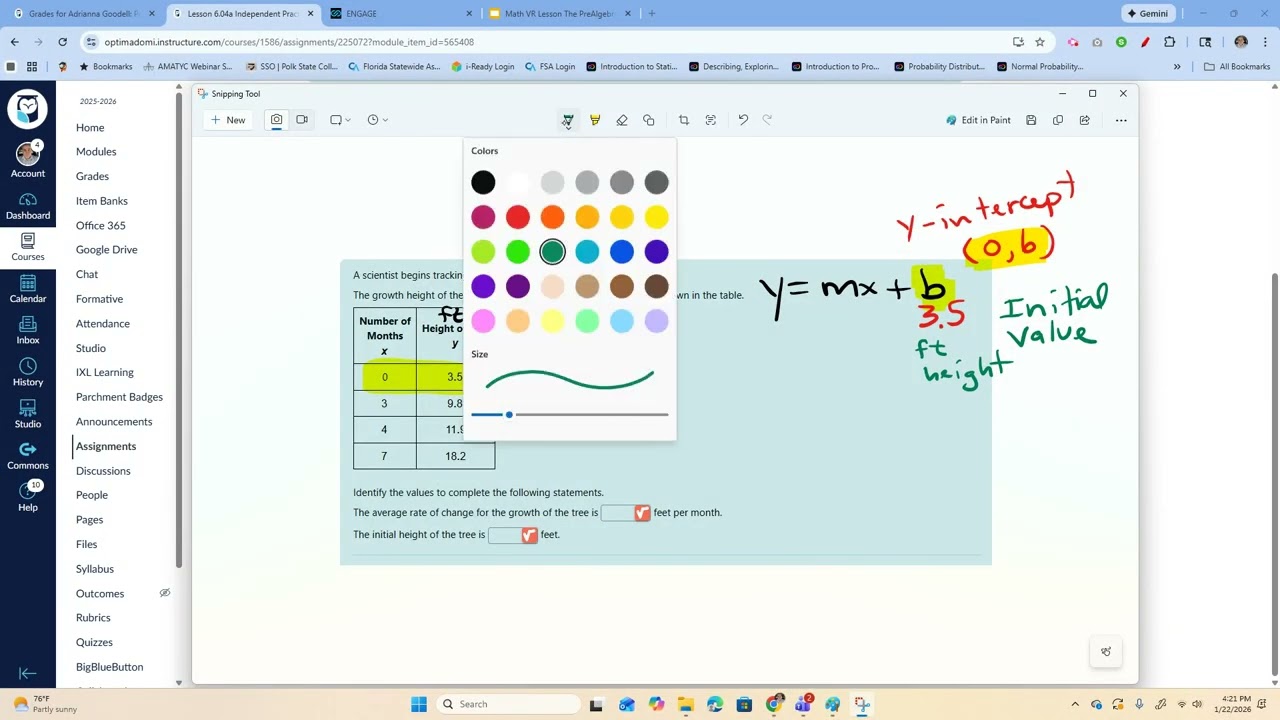1280x720 pixels.
Task: Select the ballpoint pen tool in Snipping Tool
Action: pyautogui.click(x=567, y=120)
